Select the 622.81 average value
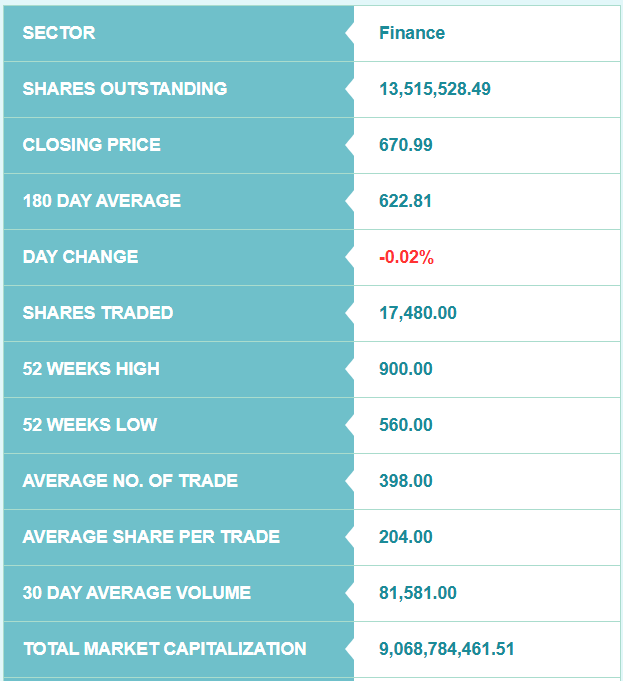 tap(405, 201)
